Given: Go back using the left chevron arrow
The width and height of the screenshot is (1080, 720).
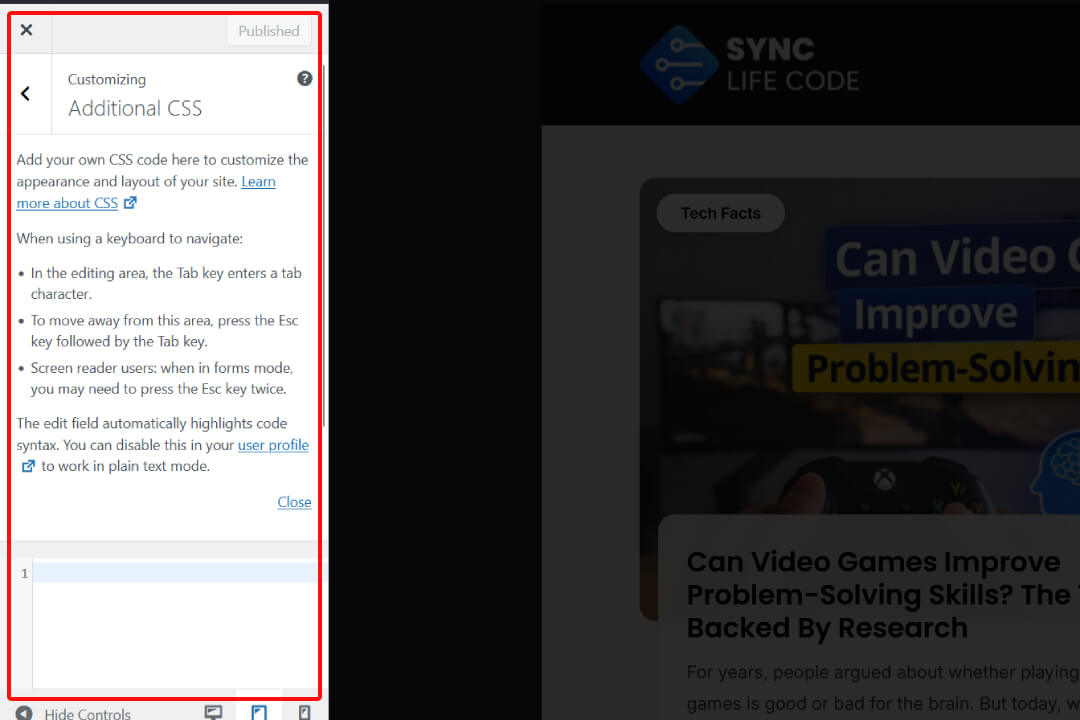Looking at the screenshot, I should 26,94.
